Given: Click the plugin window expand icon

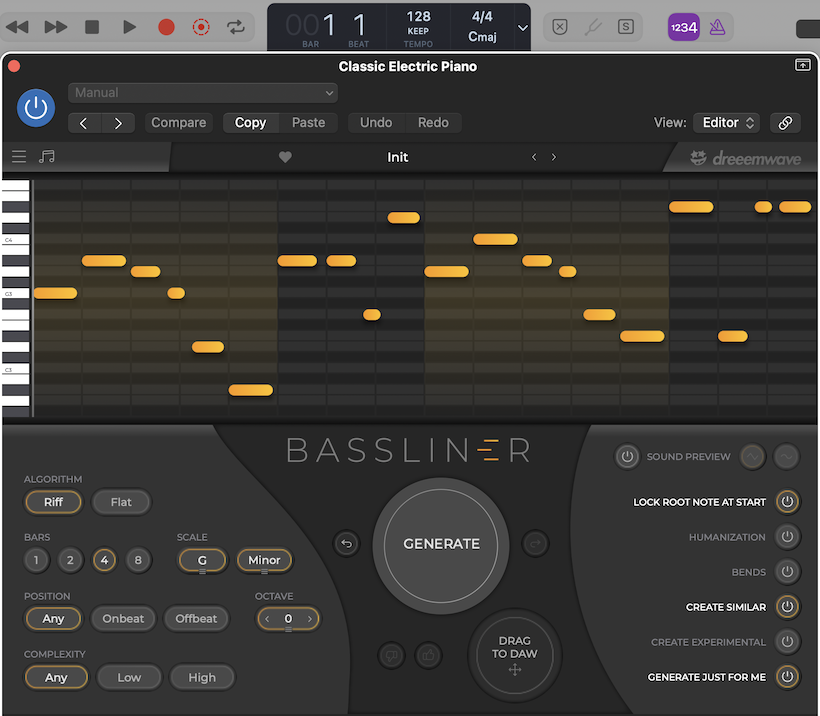Looking at the screenshot, I should [x=803, y=65].
